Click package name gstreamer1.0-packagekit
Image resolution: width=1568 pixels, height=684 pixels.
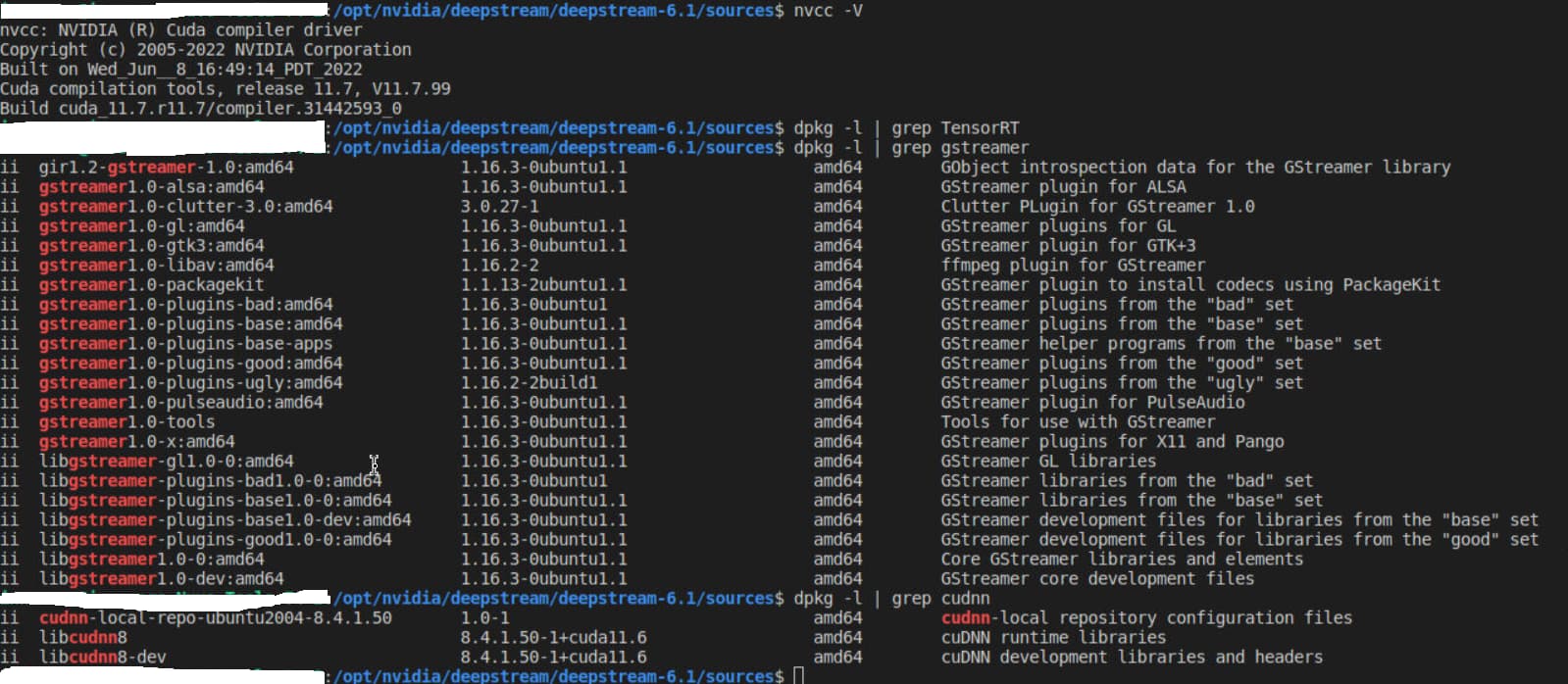point(152,285)
